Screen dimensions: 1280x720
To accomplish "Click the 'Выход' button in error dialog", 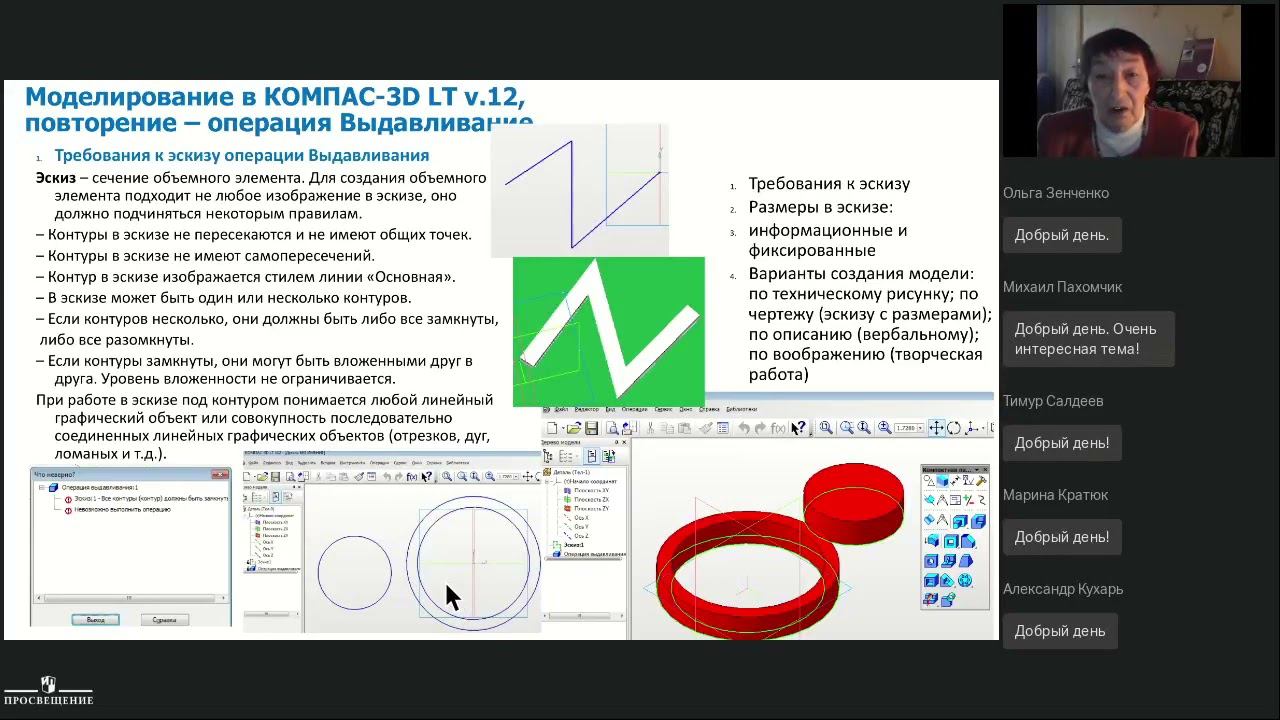I will pos(95,620).
